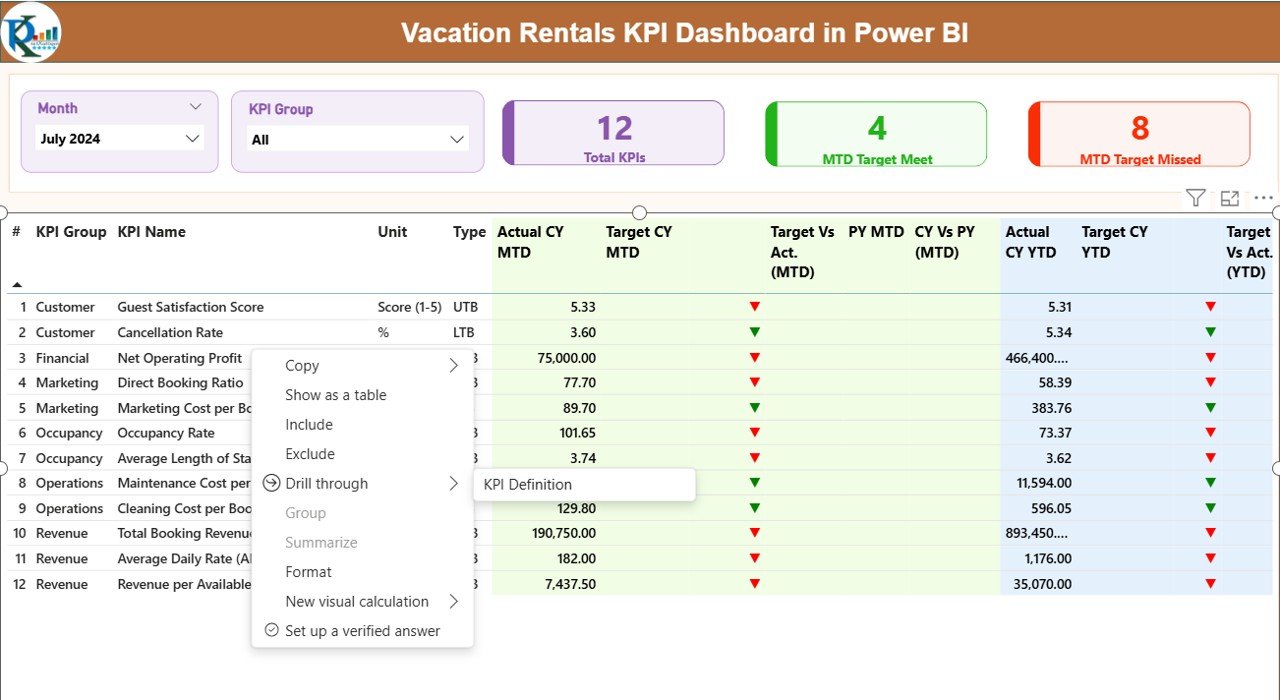Click the 4 MTD Target Meet card
Image resolution: width=1280 pixels, height=700 pixels.
point(876,132)
